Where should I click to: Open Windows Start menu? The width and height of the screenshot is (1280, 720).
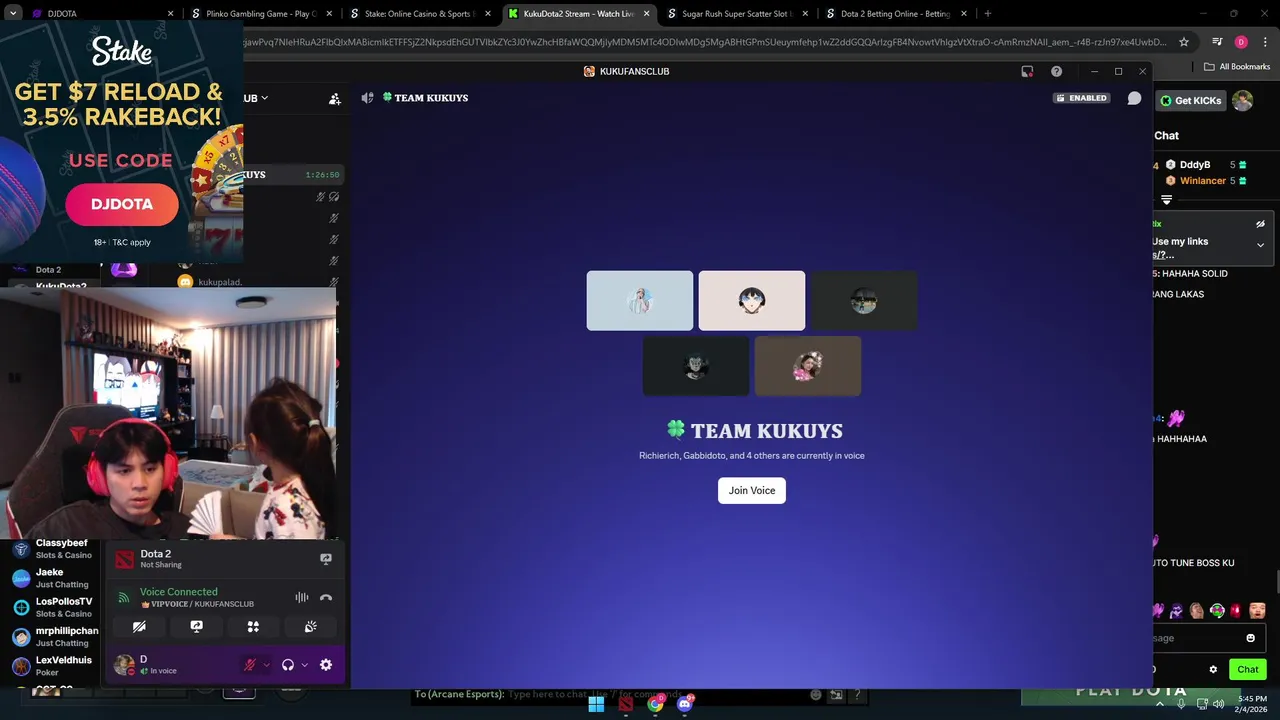596,704
